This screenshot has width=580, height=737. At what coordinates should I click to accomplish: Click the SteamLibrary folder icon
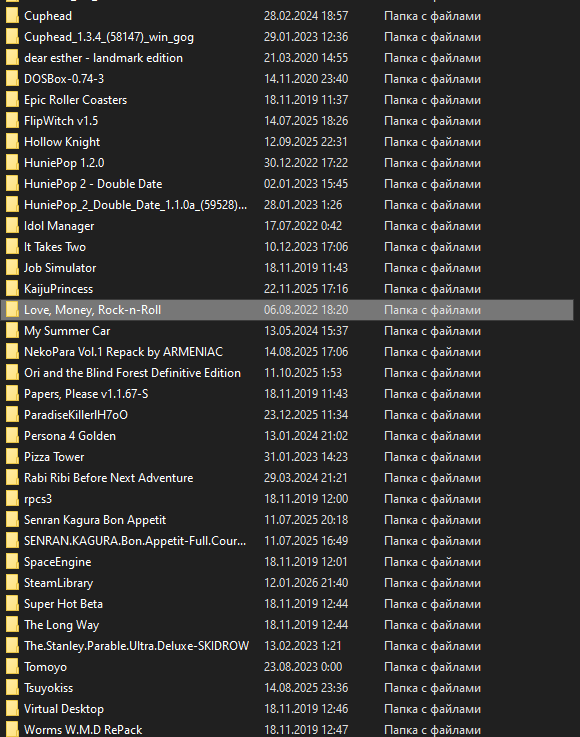click(x=12, y=583)
